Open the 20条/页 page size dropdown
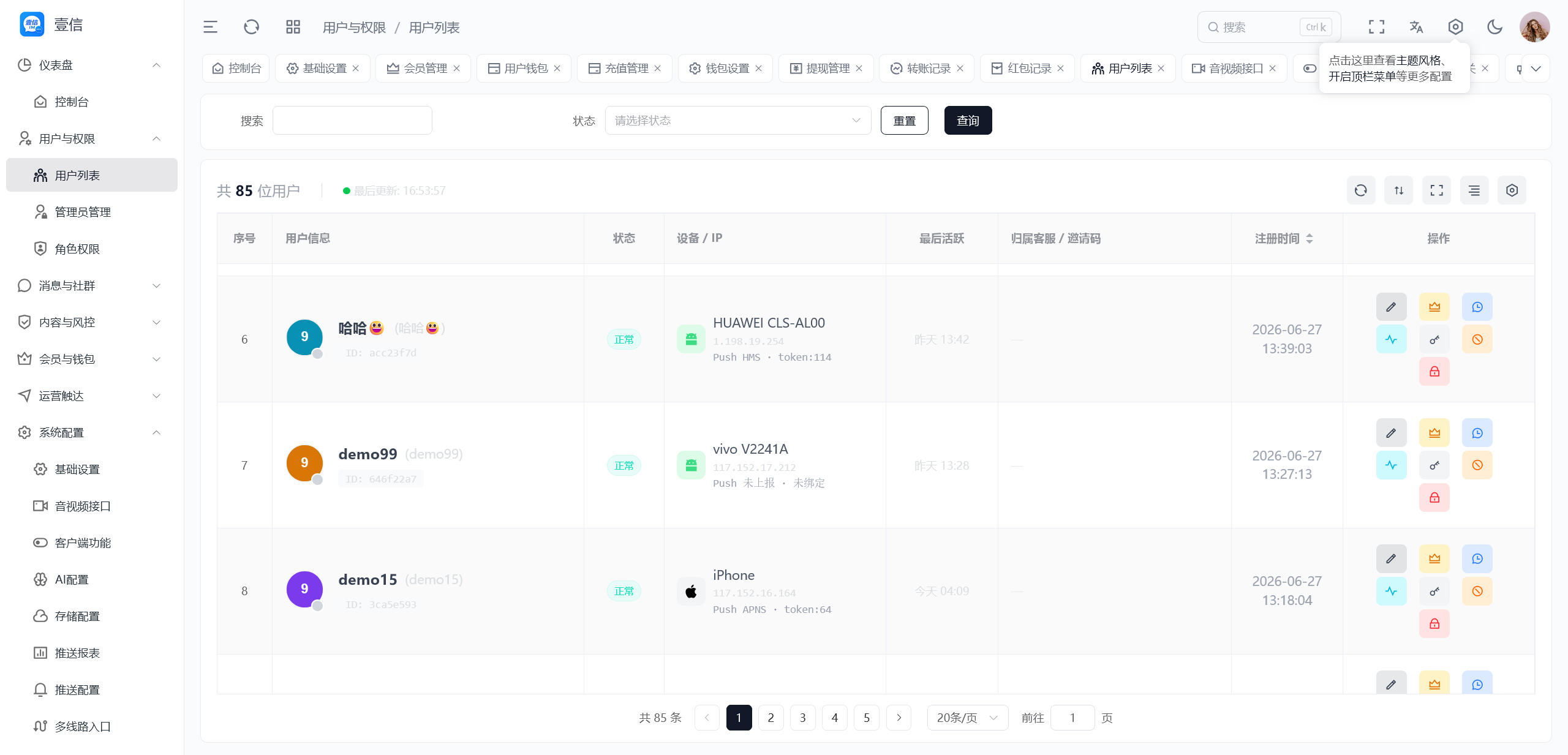 (x=968, y=718)
